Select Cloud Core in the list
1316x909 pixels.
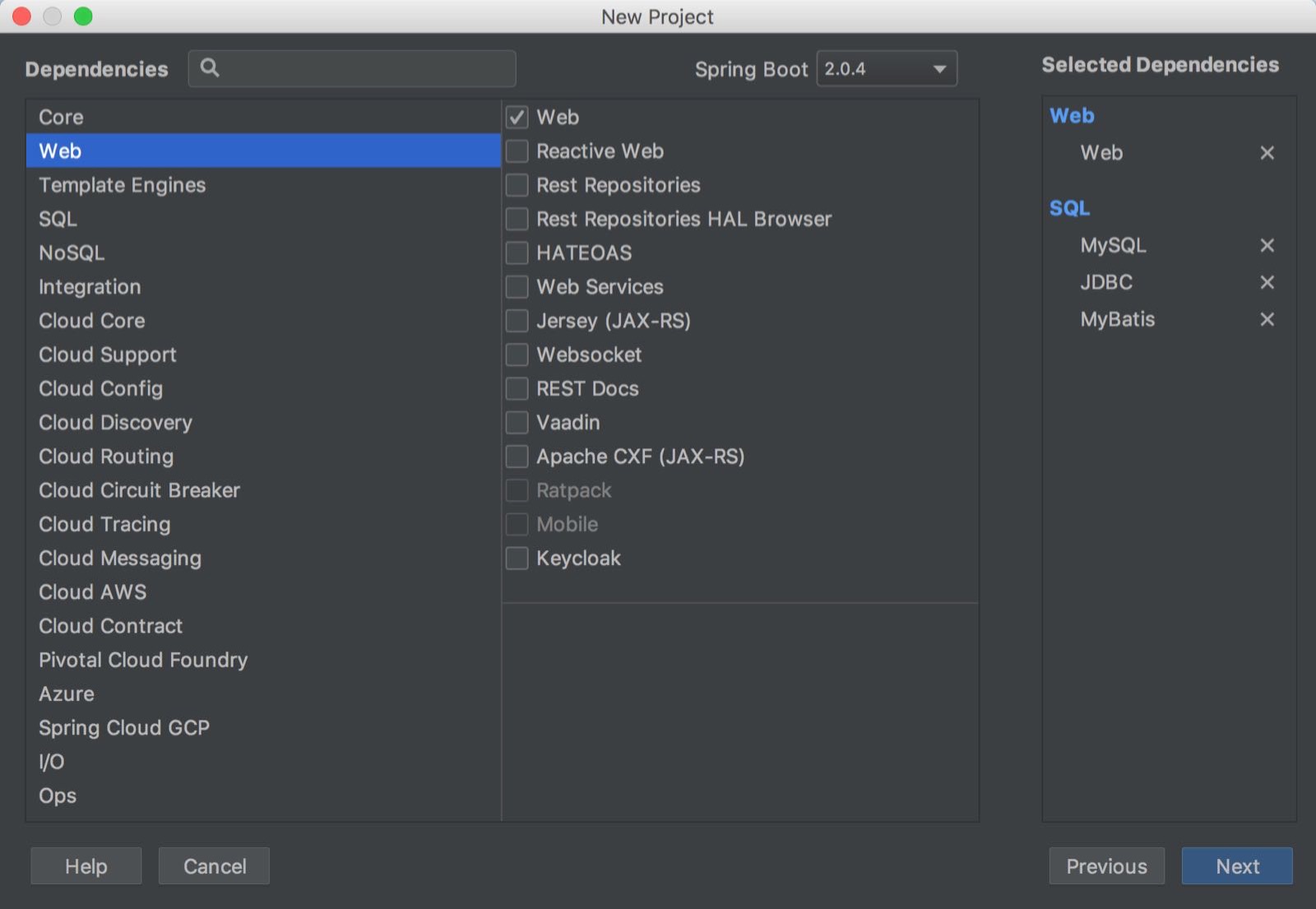[263, 321]
